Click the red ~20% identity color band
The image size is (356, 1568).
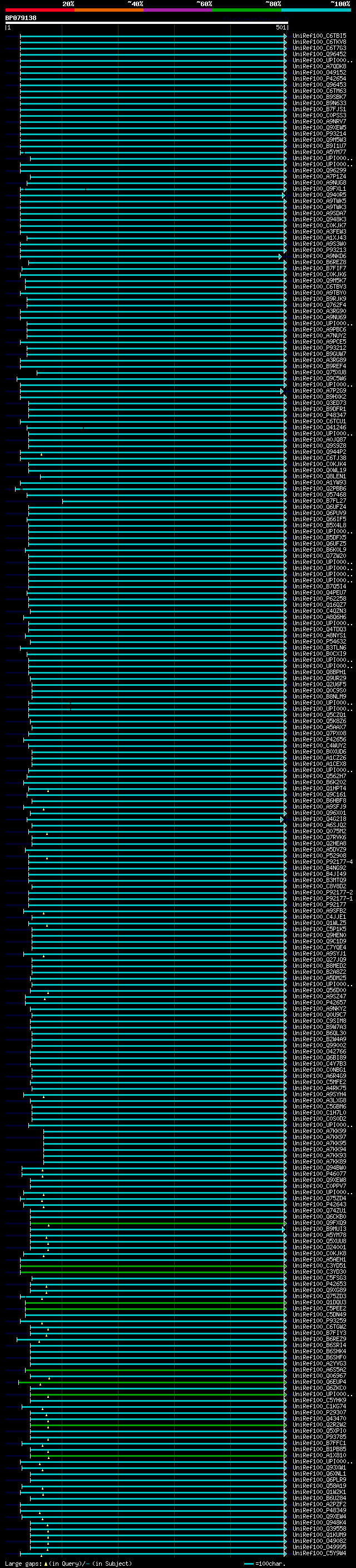[39, 11]
